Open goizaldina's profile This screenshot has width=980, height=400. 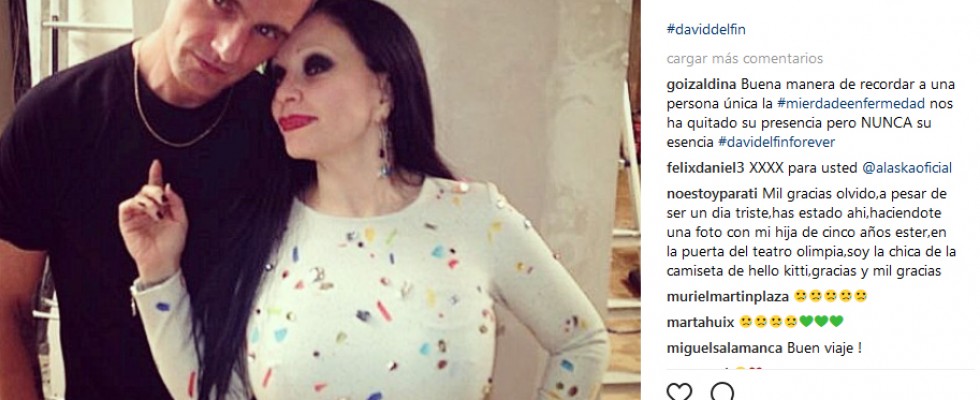pyautogui.click(x=701, y=85)
